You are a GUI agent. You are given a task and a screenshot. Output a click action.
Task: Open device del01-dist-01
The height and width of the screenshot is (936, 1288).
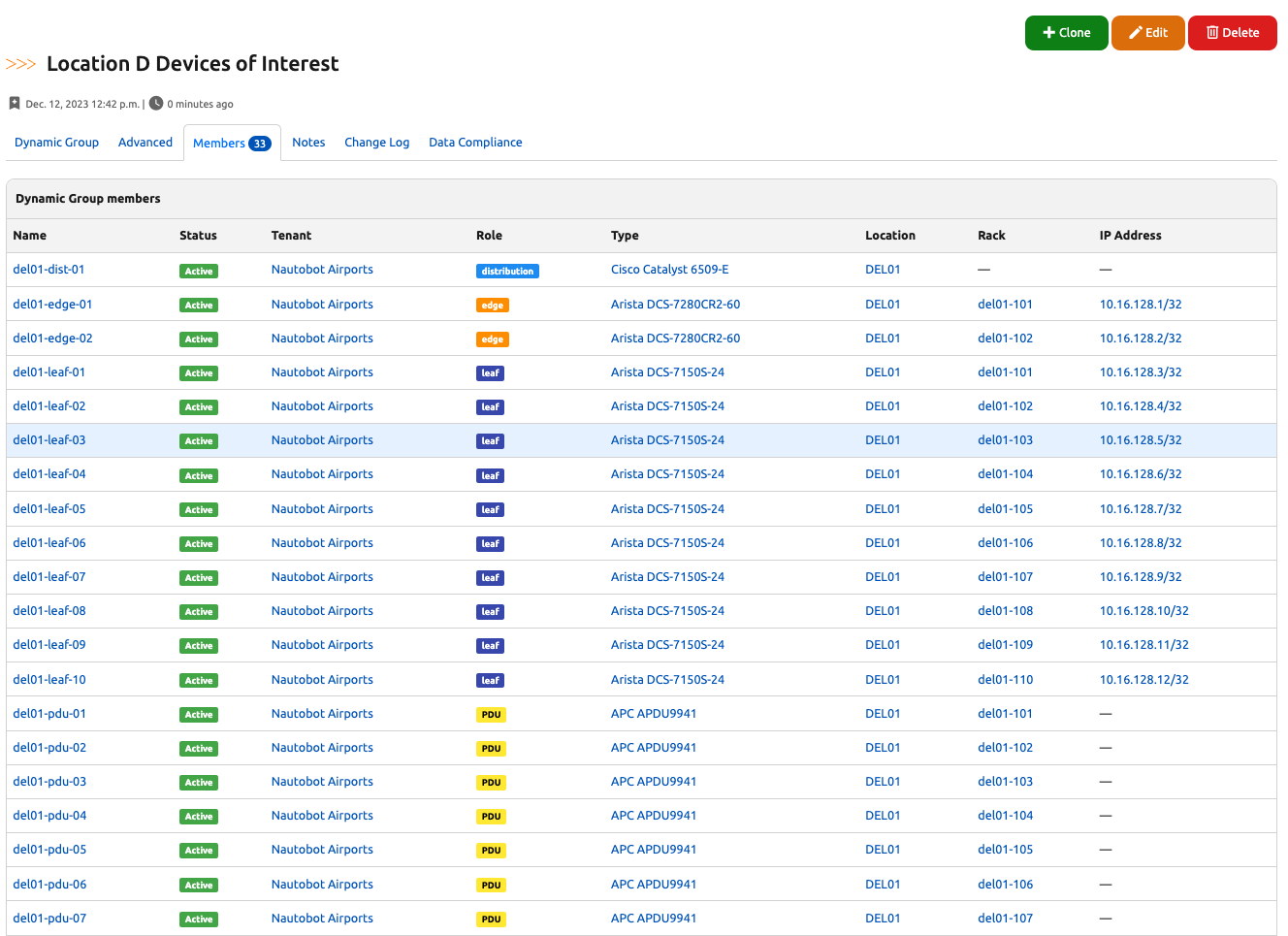click(x=48, y=270)
